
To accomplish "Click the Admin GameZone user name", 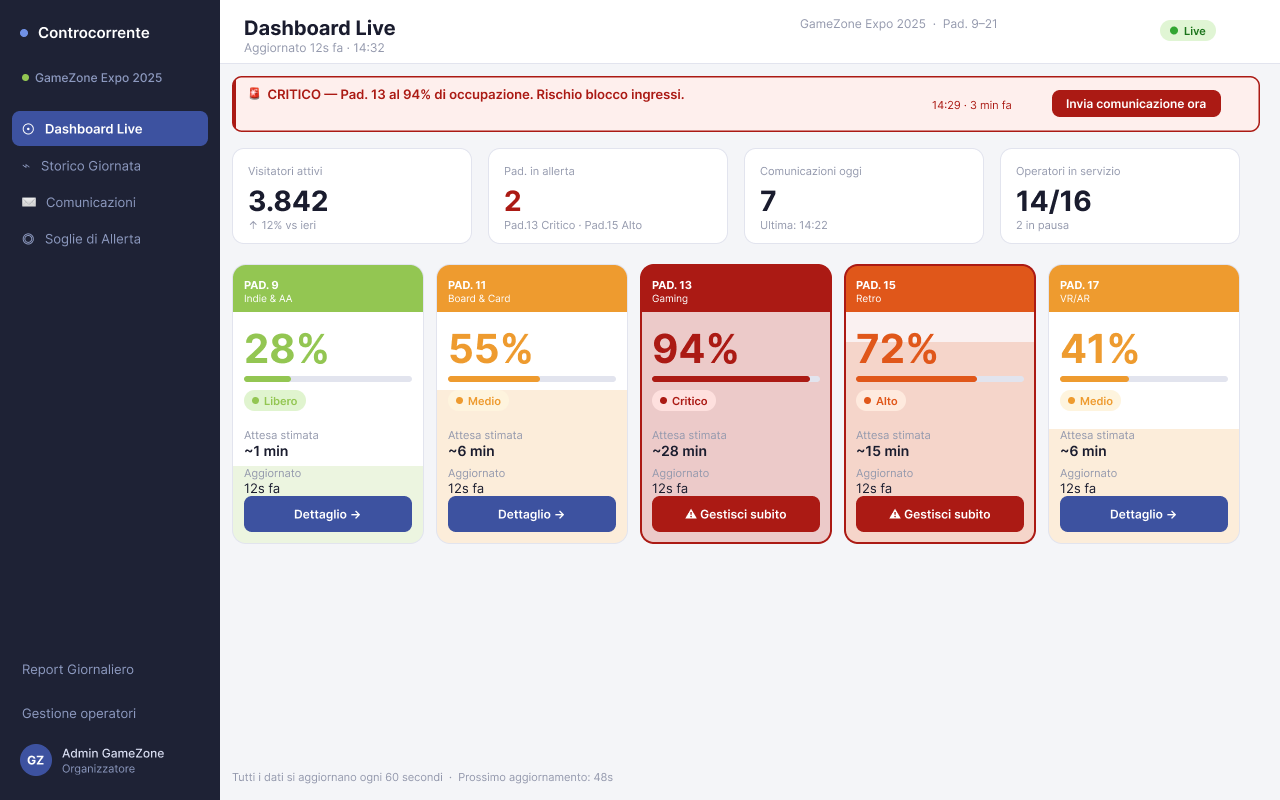I will 113,753.
